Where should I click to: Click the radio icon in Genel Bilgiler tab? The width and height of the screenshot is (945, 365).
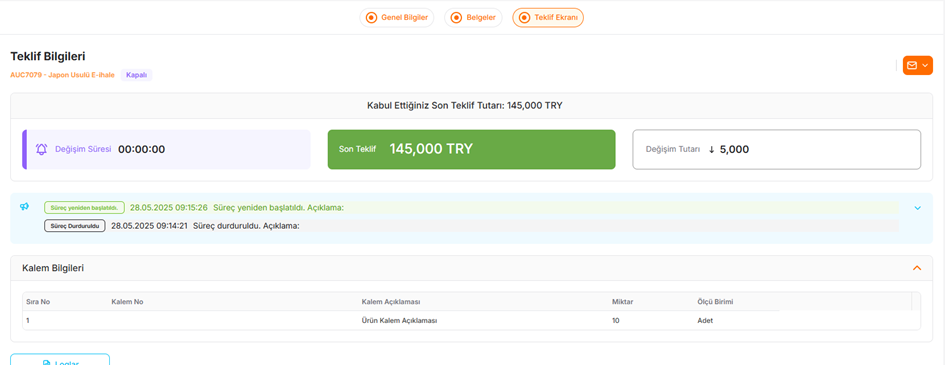[x=371, y=17]
